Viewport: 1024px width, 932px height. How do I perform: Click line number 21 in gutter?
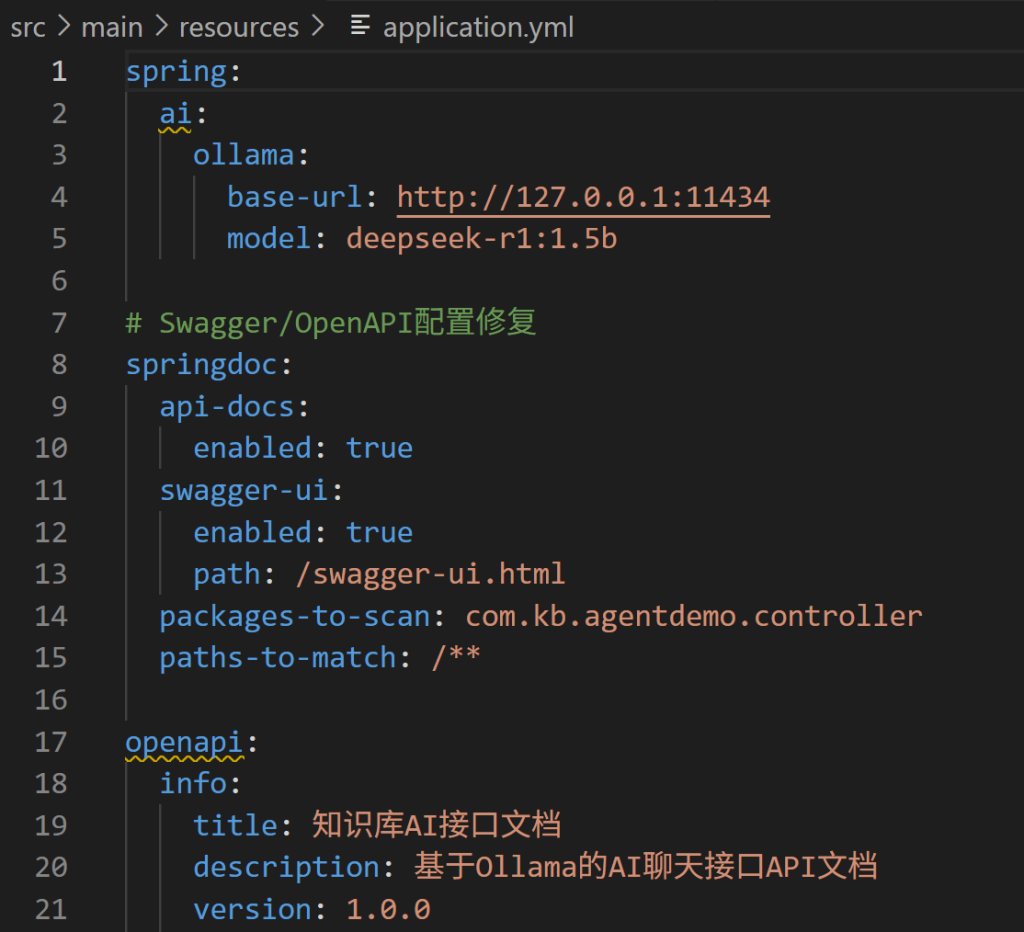pyautogui.click(x=51, y=910)
